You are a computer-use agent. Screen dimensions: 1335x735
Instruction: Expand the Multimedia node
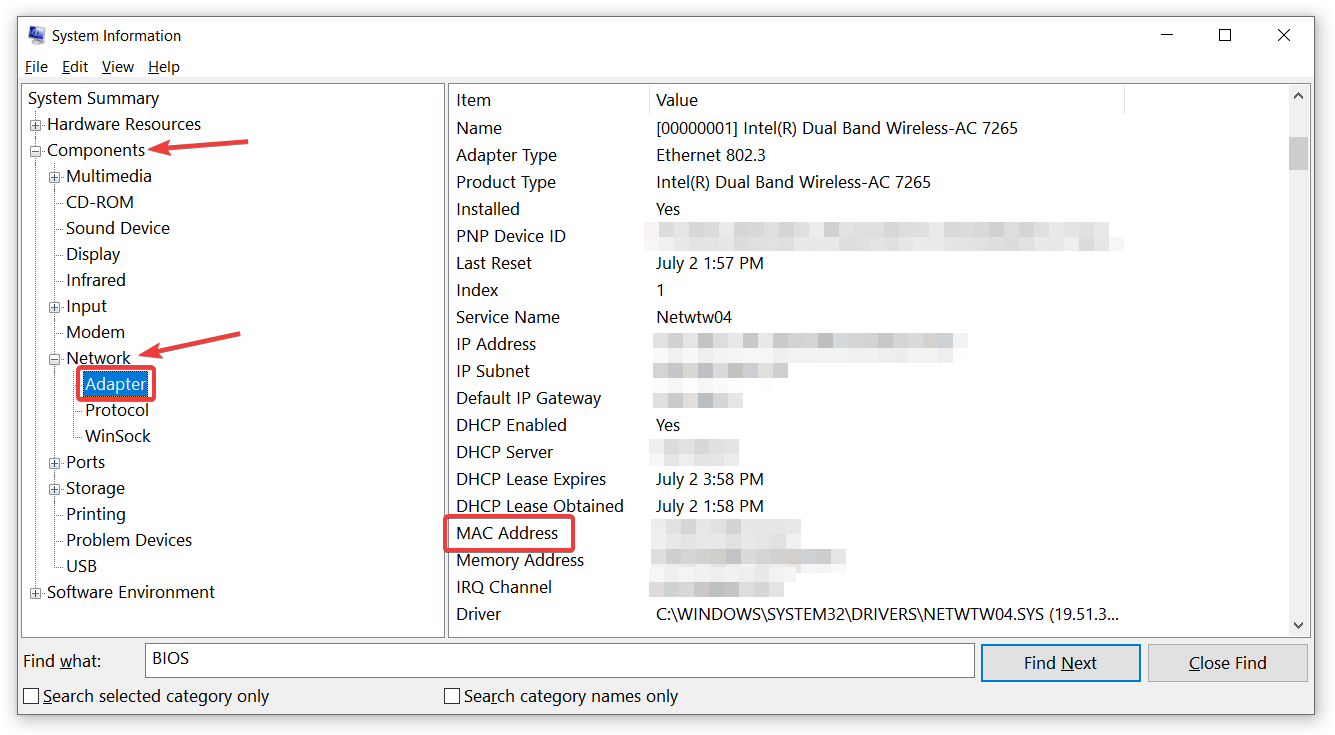tap(55, 177)
